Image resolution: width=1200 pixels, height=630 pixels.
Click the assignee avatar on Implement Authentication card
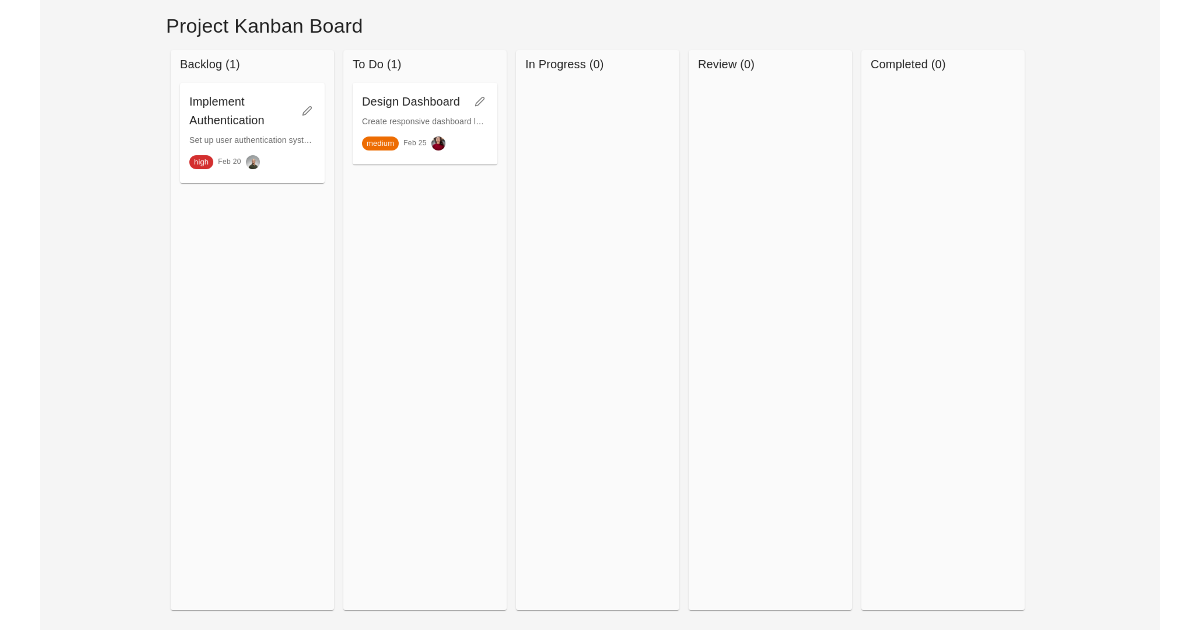coord(253,162)
